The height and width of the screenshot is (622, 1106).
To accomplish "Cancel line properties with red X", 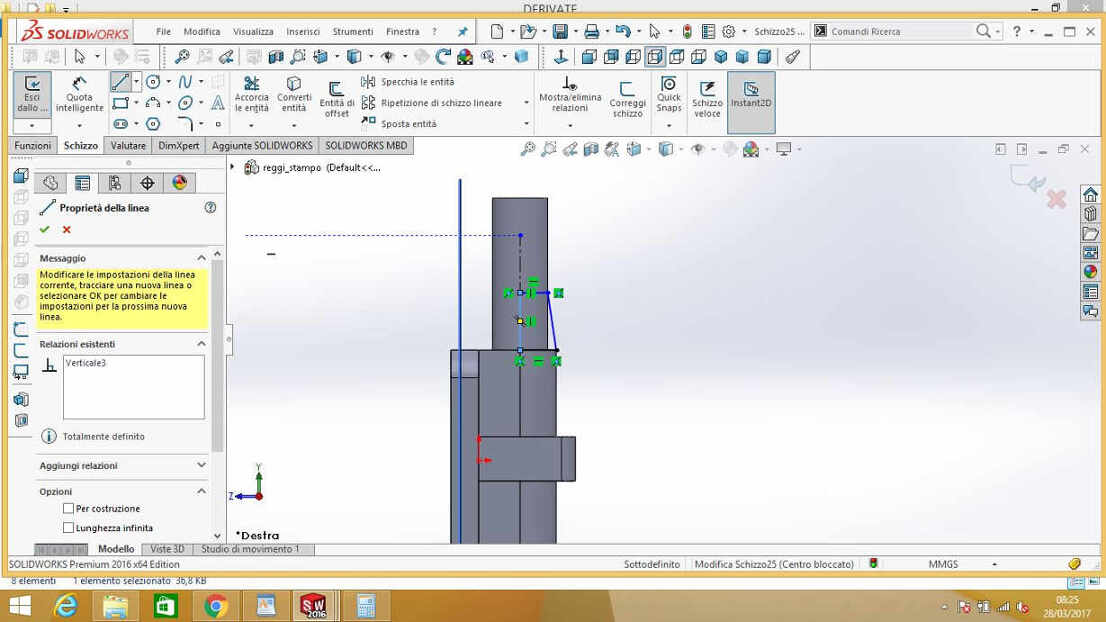I will click(x=66, y=229).
